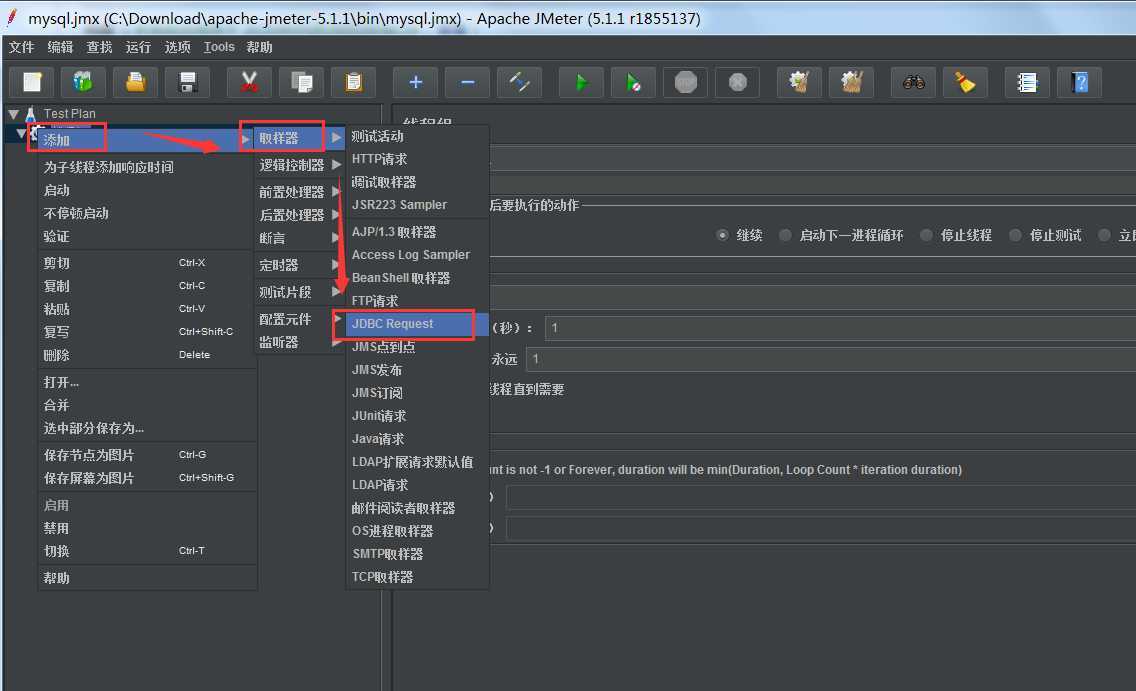This screenshot has height=691, width=1136.
Task: Select JSR223 Sampler entry
Action: click(417, 204)
